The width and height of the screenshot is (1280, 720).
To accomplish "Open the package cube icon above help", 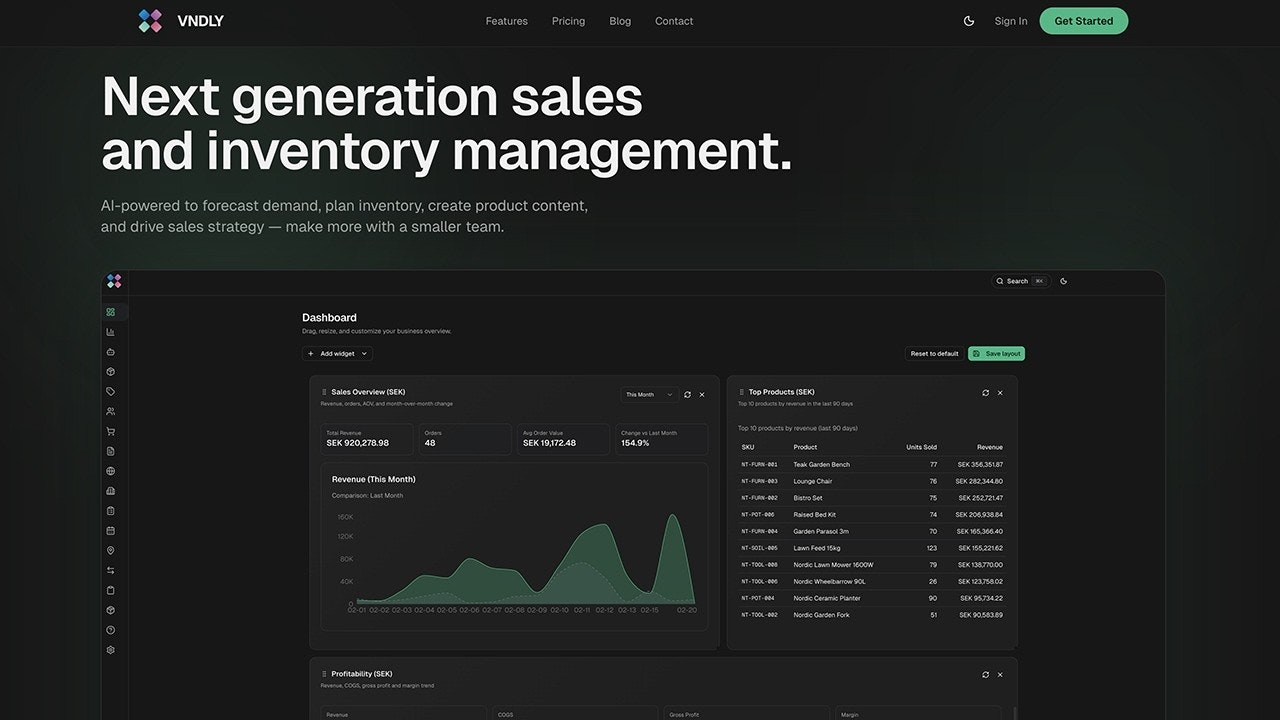I will click(111, 610).
